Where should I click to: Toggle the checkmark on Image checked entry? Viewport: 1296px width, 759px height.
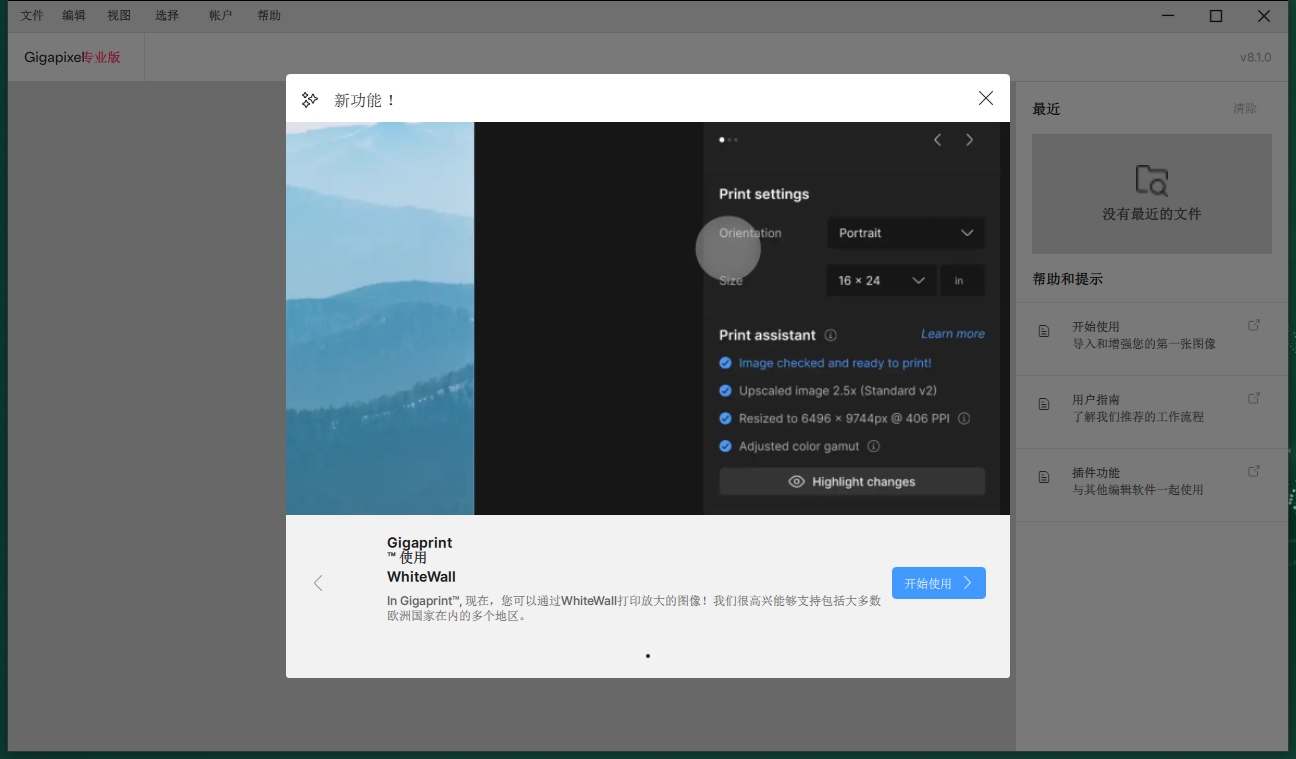726,362
